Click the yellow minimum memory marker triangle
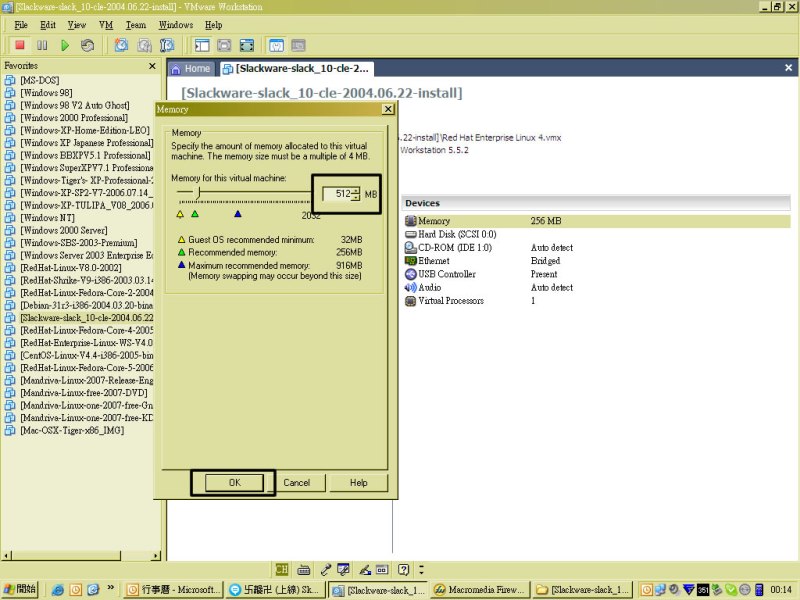The width and height of the screenshot is (800, 600). pyautogui.click(x=180, y=214)
